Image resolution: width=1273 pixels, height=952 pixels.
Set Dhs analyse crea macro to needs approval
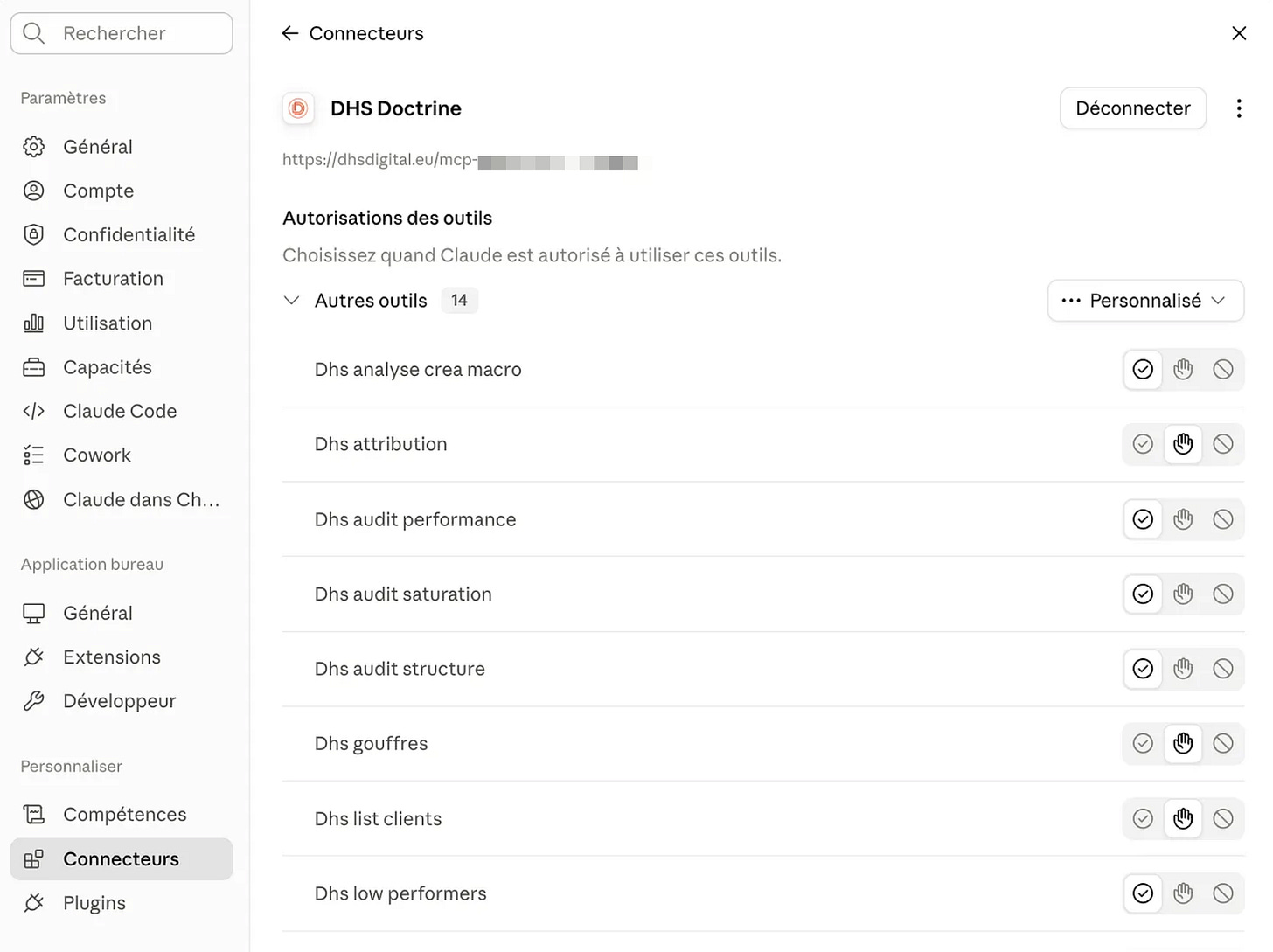[1183, 370]
